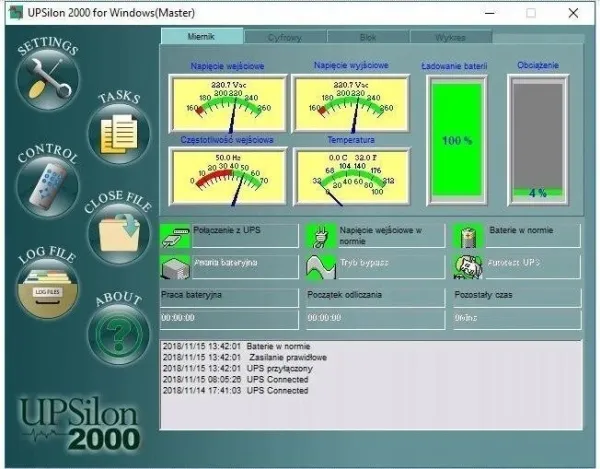Click the Autotest UPS icon
This screenshot has height=469, width=600.
(x=469, y=266)
